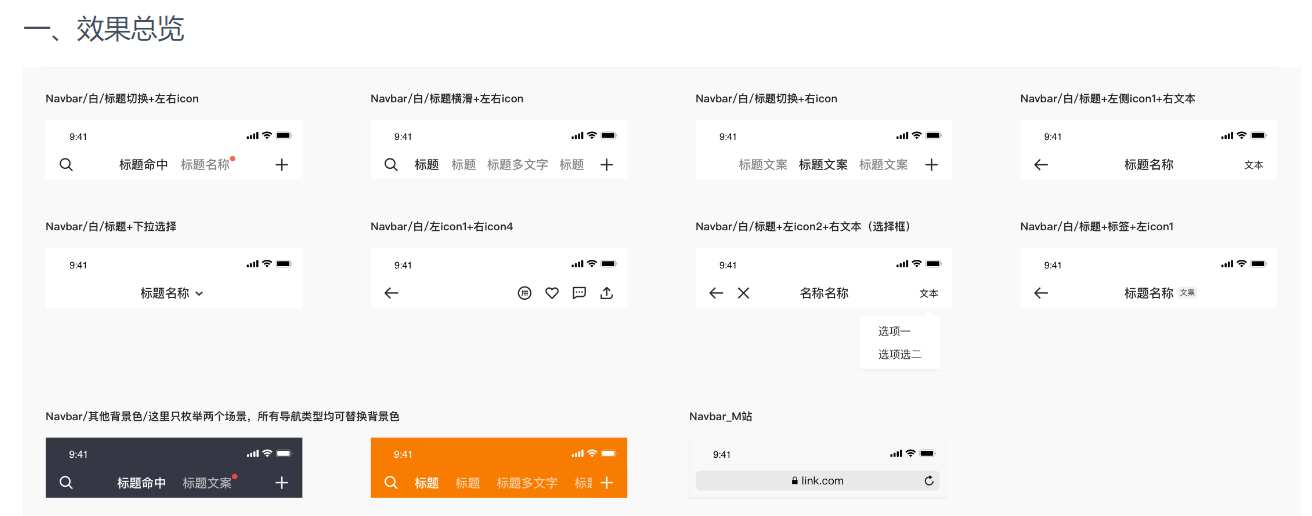The image size is (1312, 516).
Task: Click search icon in 标题切换+左右icon white navbar
Action: click(x=66, y=165)
